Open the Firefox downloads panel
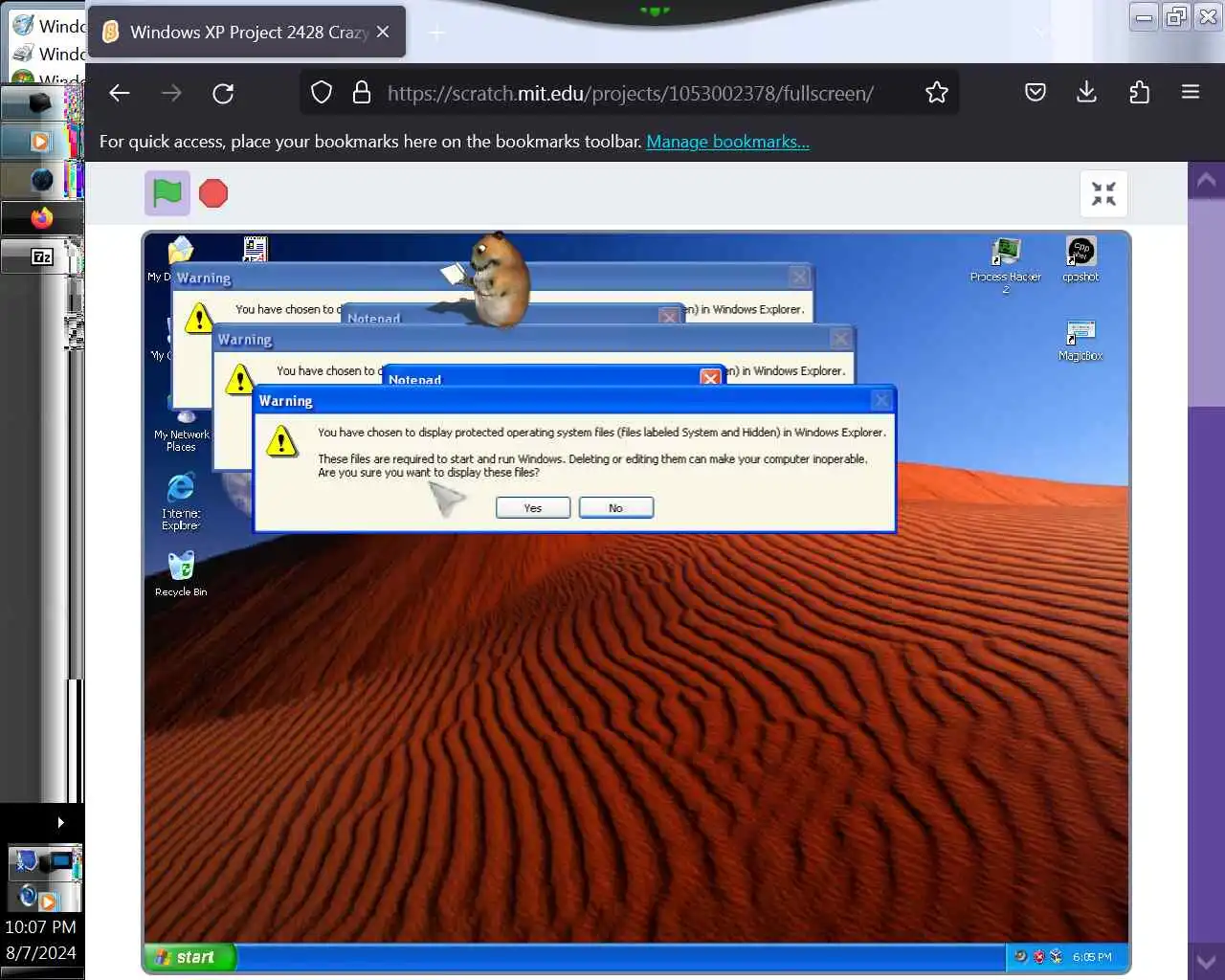Screen dimensions: 1225x980 click(x=1087, y=93)
